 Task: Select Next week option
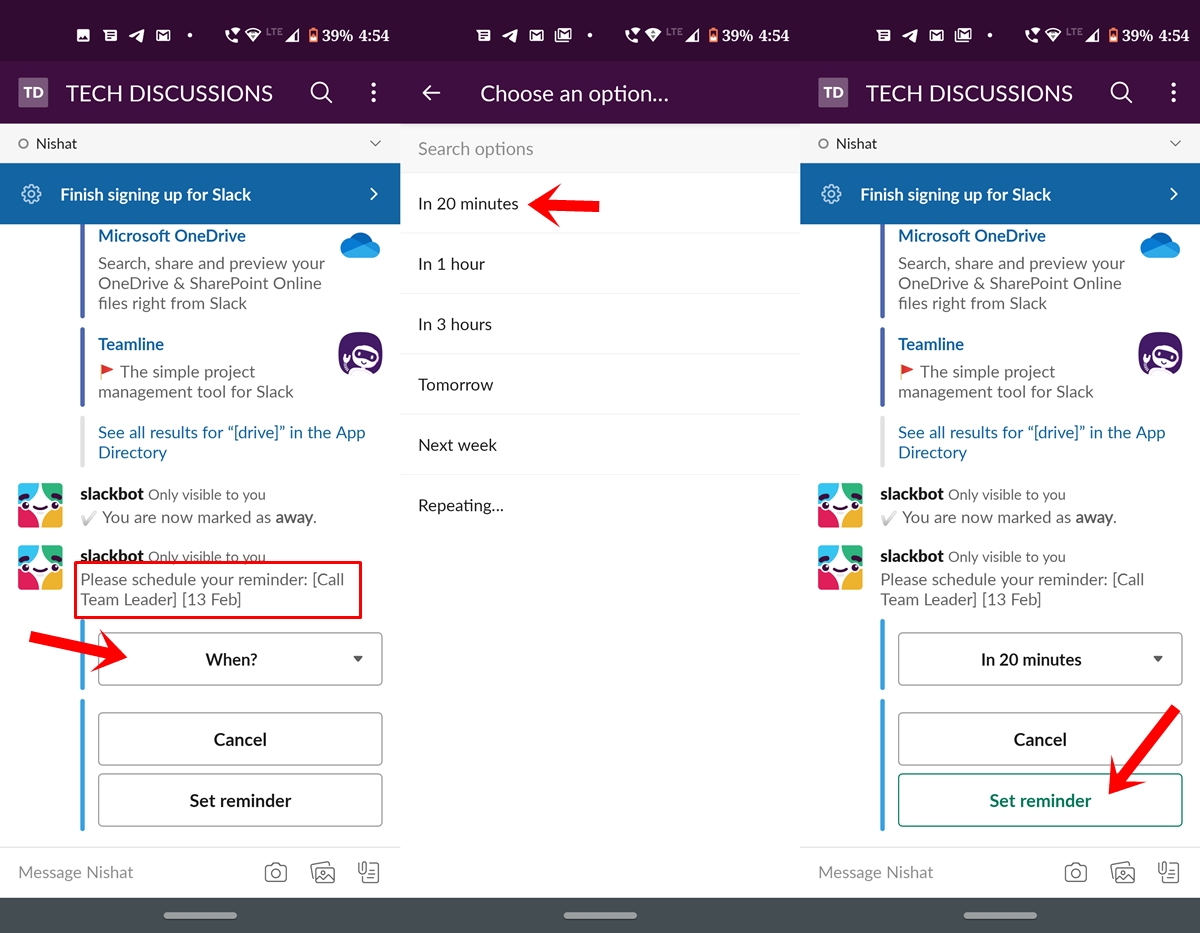click(x=600, y=445)
